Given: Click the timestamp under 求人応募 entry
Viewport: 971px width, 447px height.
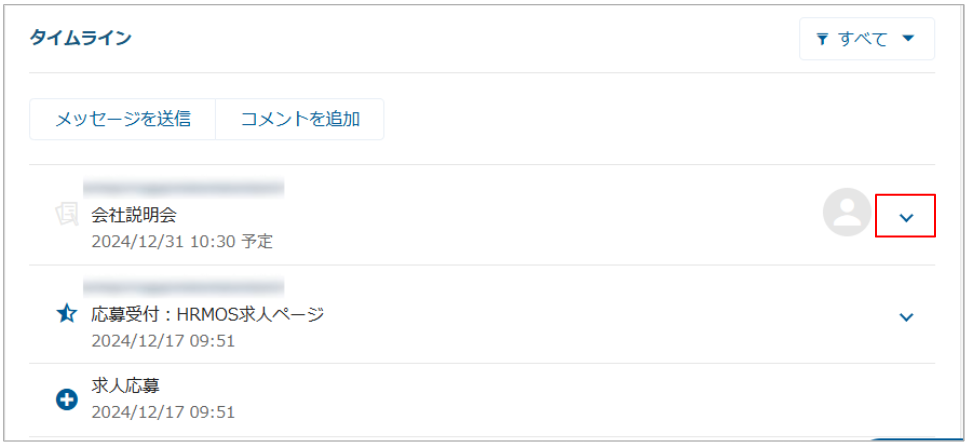Looking at the screenshot, I should [x=163, y=411].
